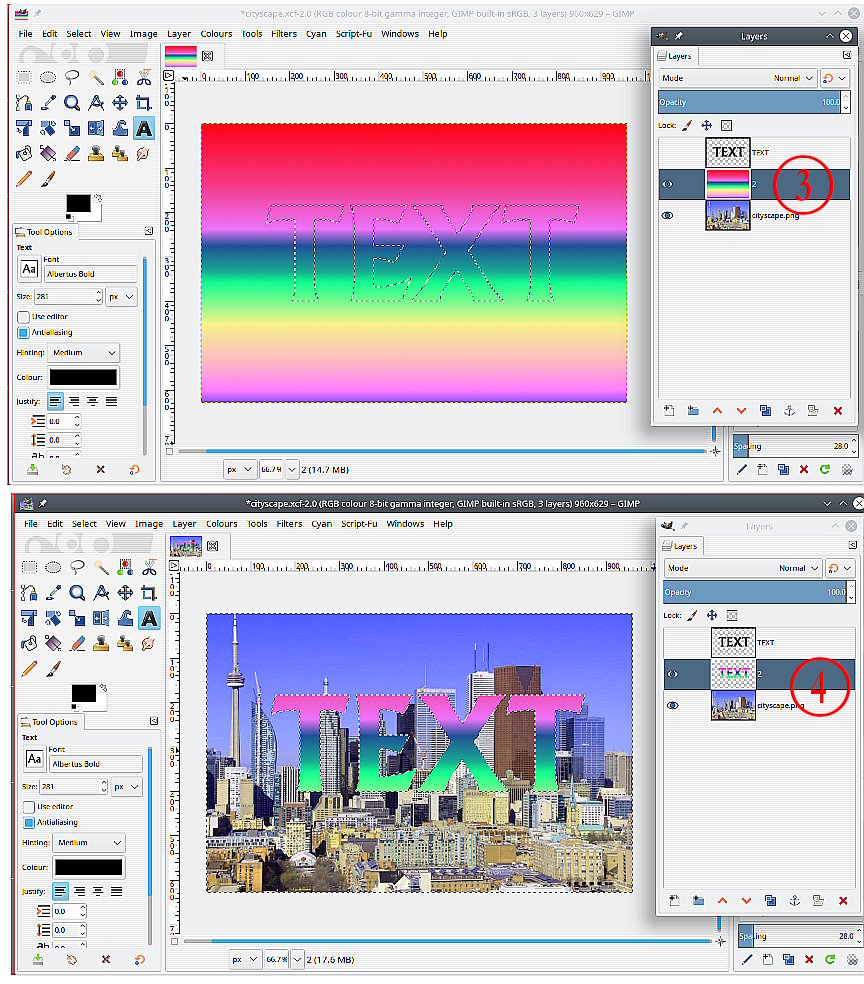Choose the Zoom magnifier tool in the bottom toolbox
Image resolution: width=864 pixels, height=984 pixels.
pyautogui.click(x=77, y=593)
